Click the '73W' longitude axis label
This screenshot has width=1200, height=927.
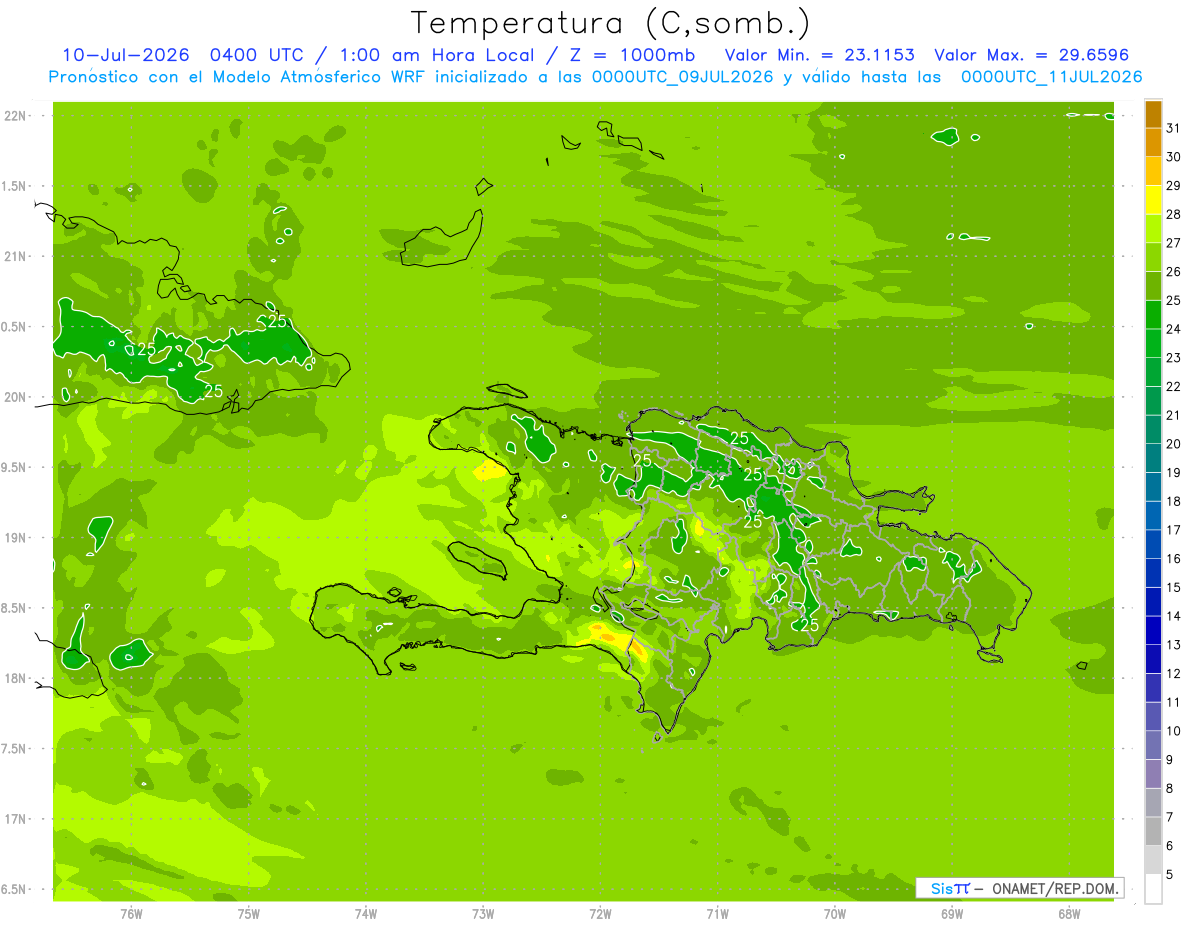[x=483, y=914]
